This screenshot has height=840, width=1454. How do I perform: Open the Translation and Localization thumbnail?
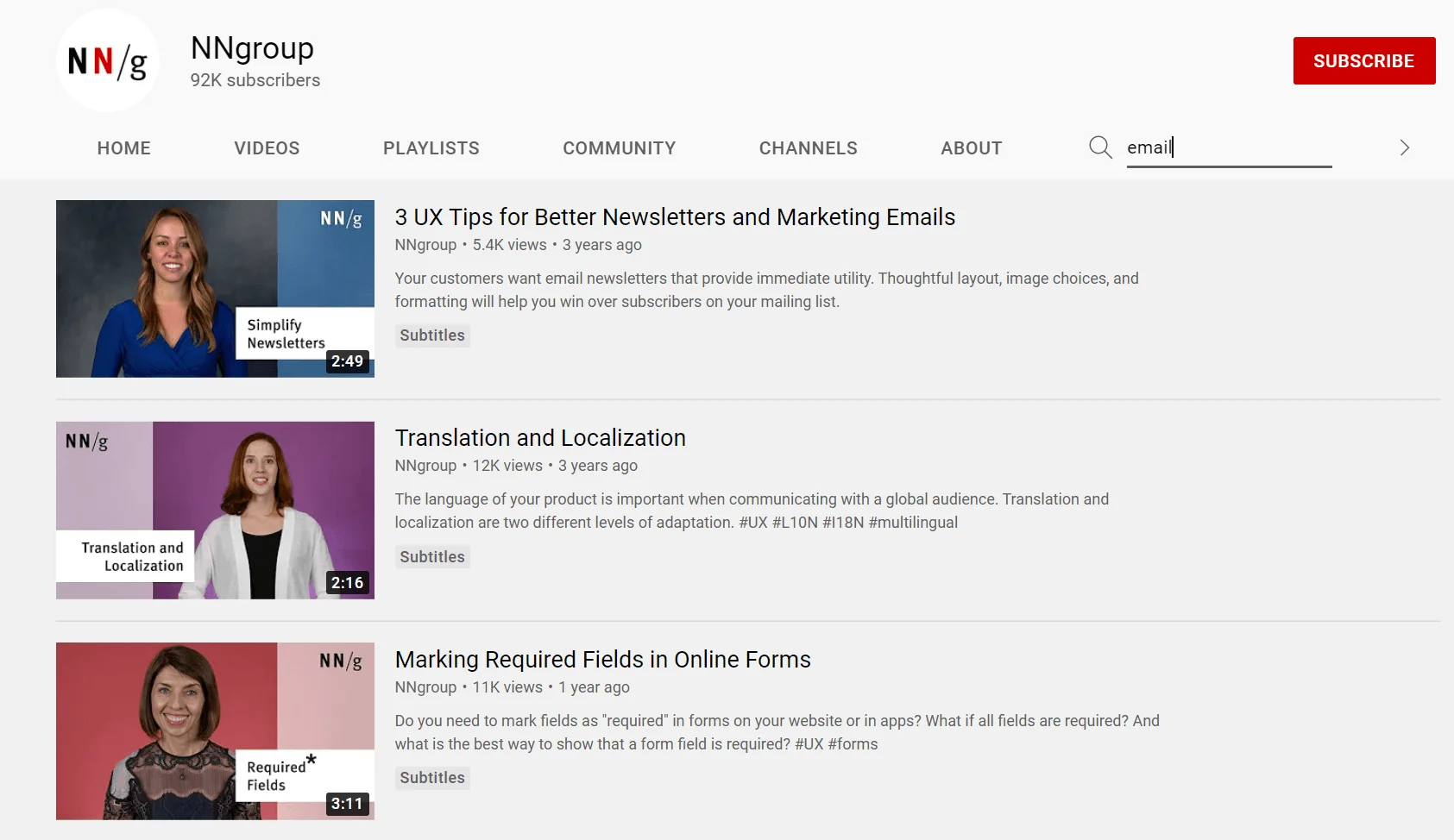(215, 511)
